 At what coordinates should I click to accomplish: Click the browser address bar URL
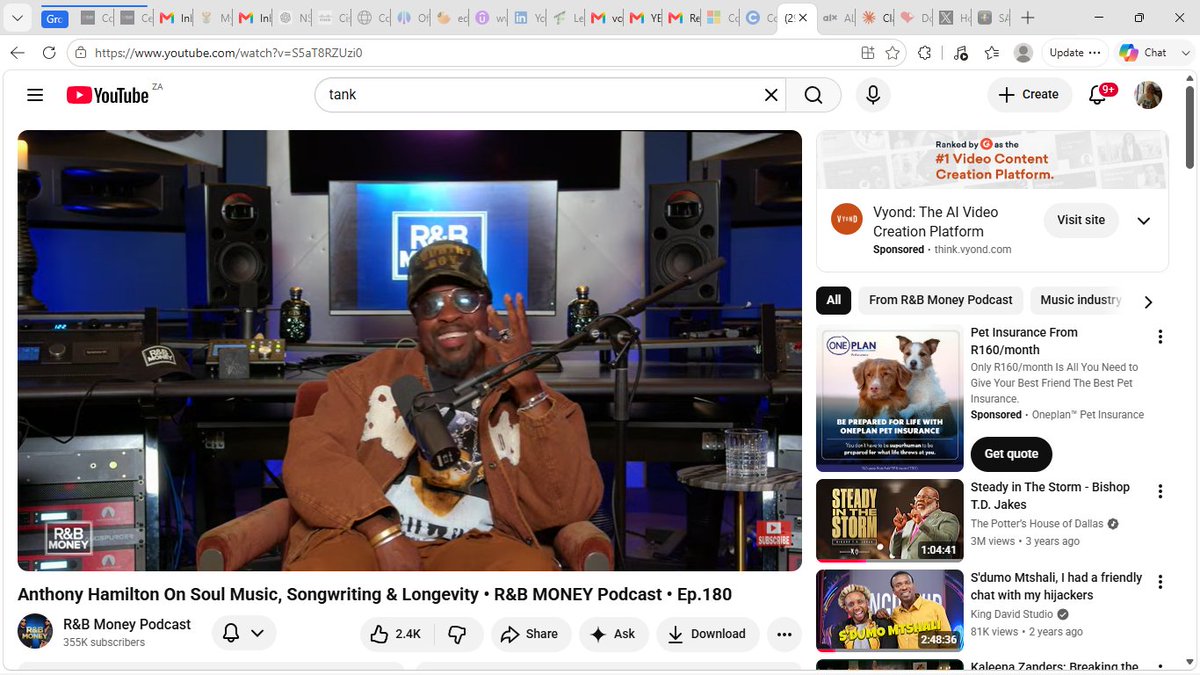229,53
